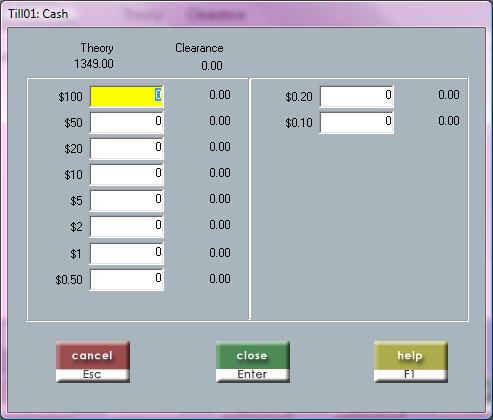Click the Clearance heading label
This screenshot has height=420, width=493.
199,48
